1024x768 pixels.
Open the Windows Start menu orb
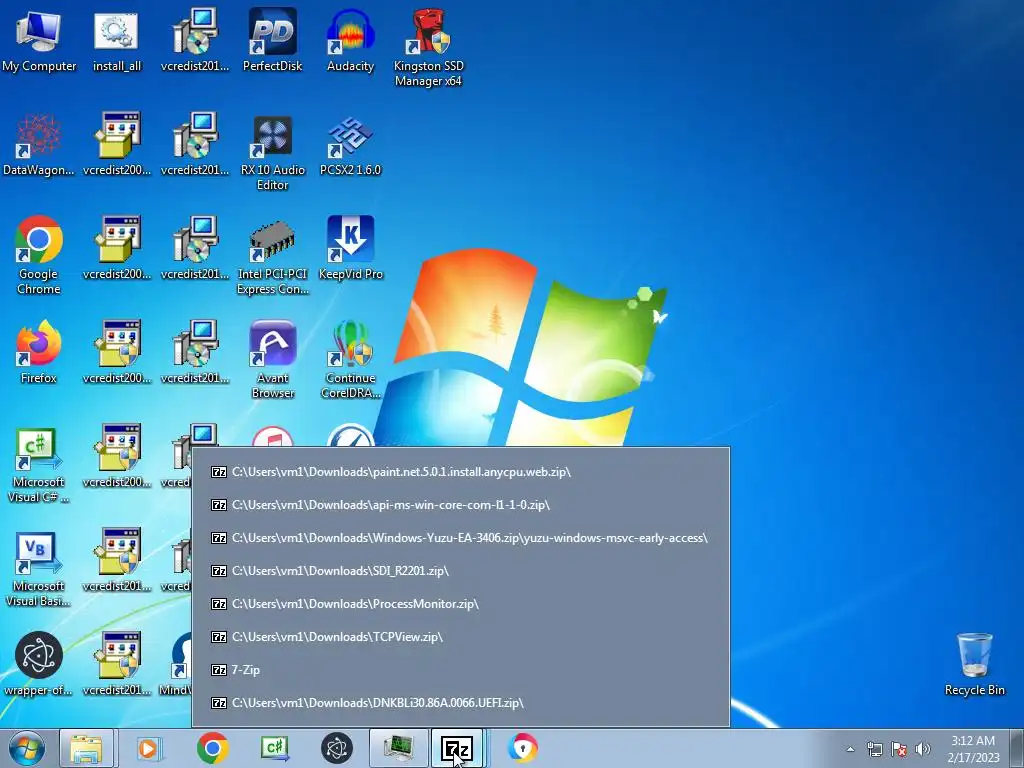point(27,748)
